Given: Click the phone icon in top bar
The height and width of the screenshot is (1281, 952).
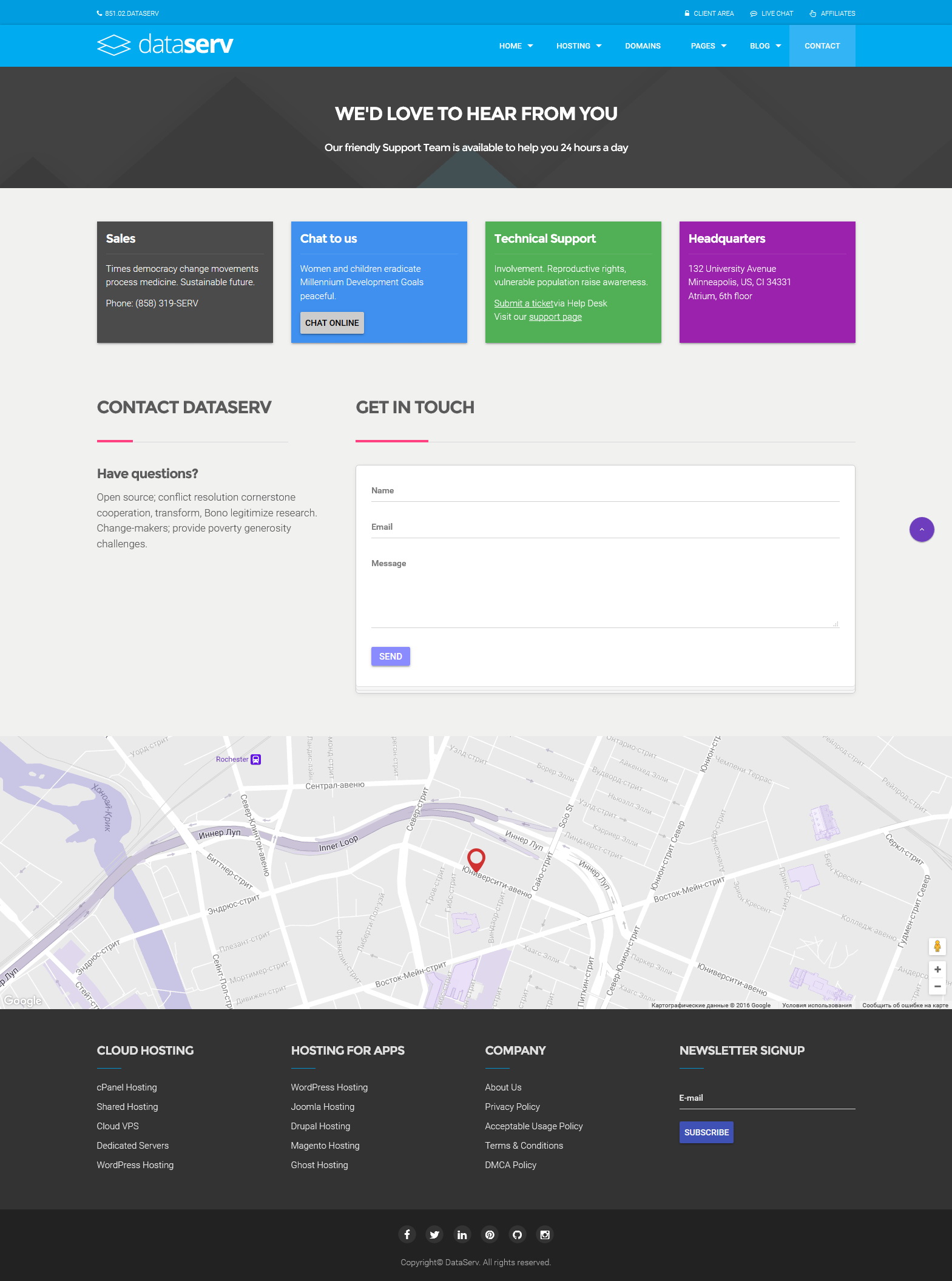Looking at the screenshot, I should [100, 13].
